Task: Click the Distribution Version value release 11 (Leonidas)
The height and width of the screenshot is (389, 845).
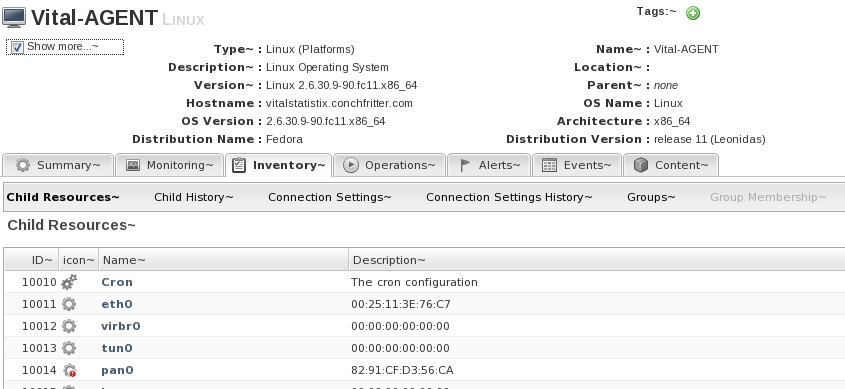Action: [710, 140]
